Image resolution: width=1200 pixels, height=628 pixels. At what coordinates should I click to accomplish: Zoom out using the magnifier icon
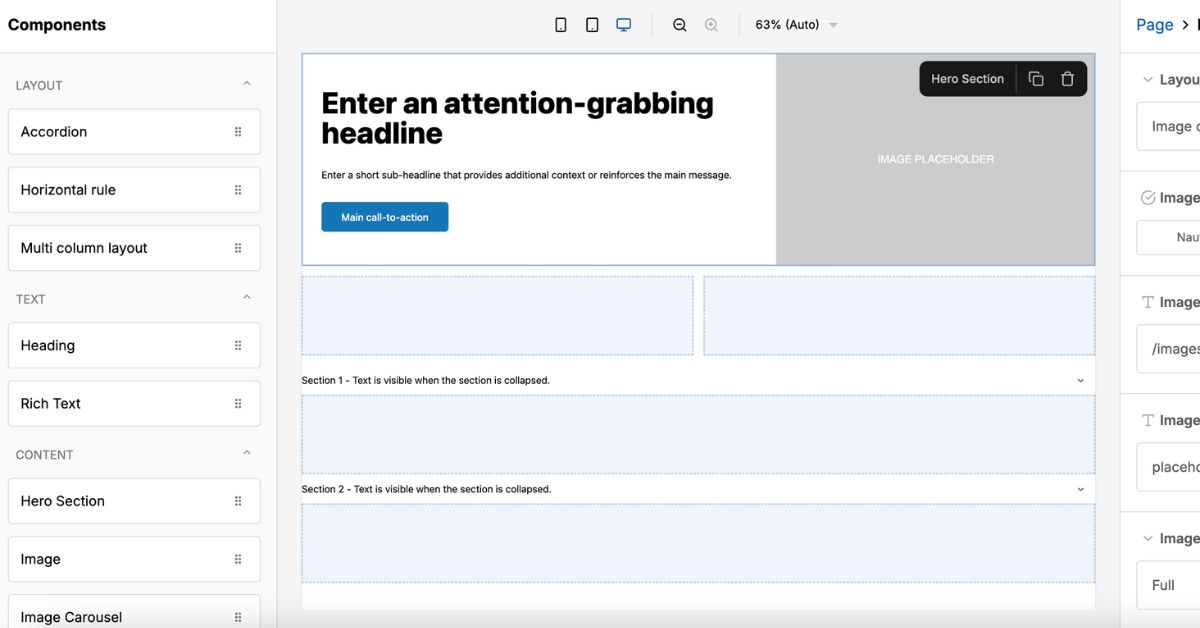680,24
